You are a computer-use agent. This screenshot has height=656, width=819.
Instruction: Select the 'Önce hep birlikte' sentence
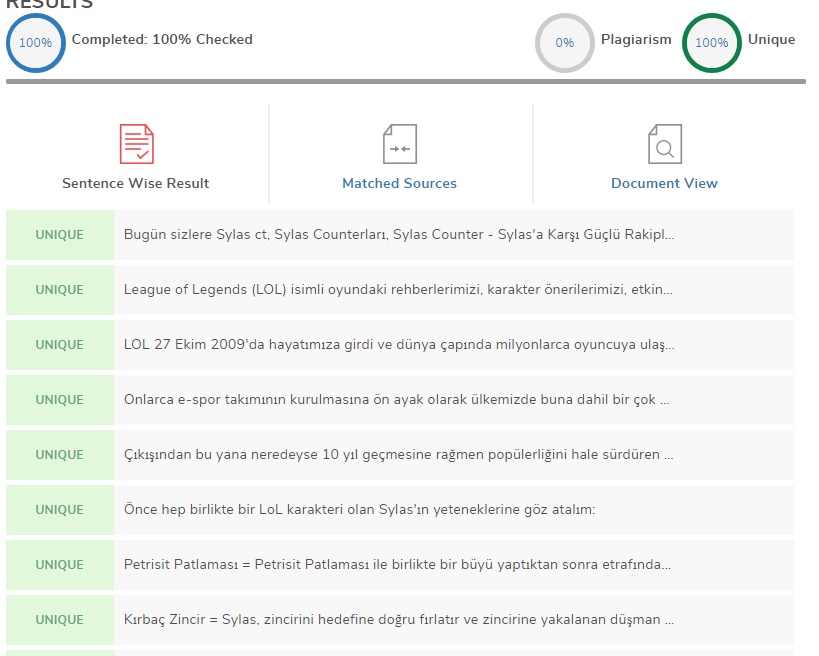[359, 510]
